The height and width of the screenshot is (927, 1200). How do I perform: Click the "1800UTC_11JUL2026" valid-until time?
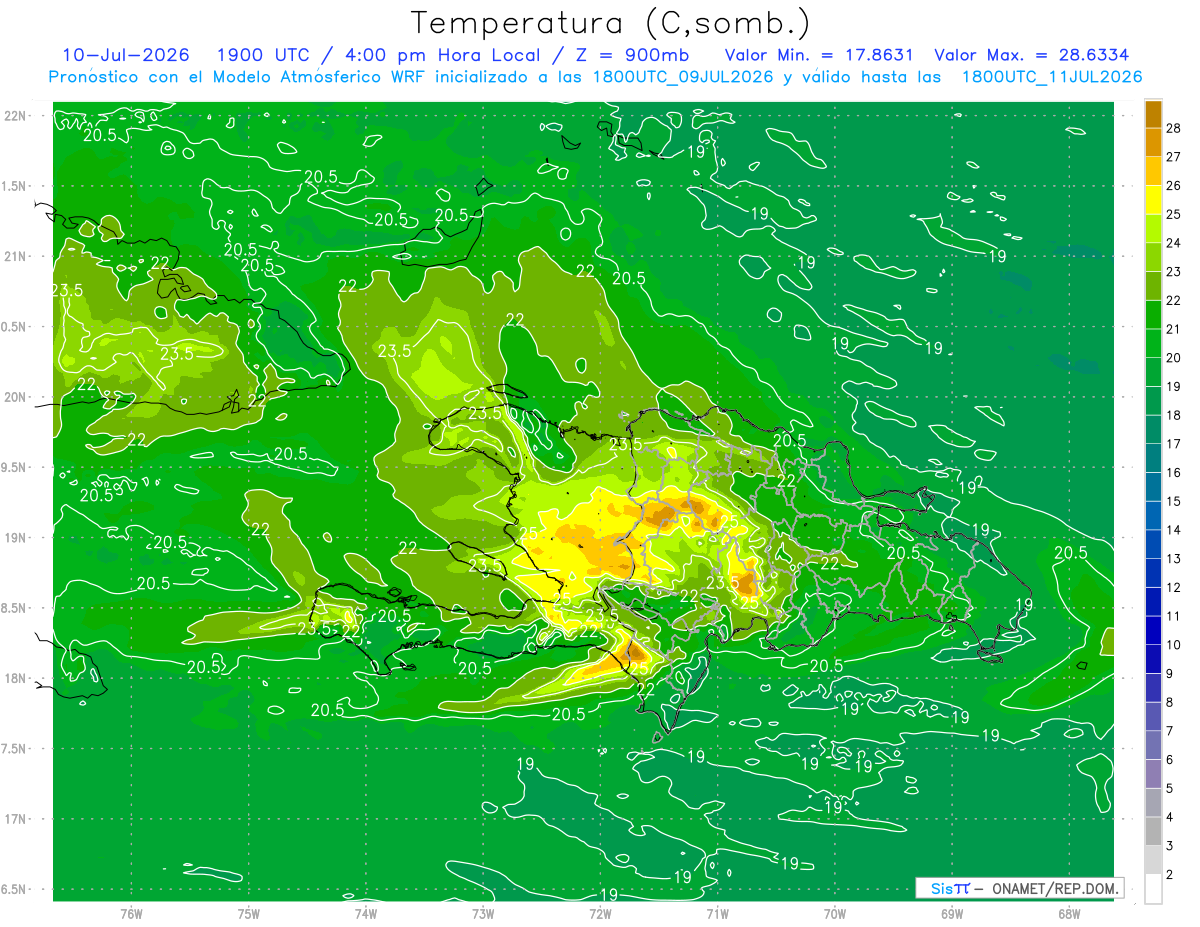point(1052,77)
